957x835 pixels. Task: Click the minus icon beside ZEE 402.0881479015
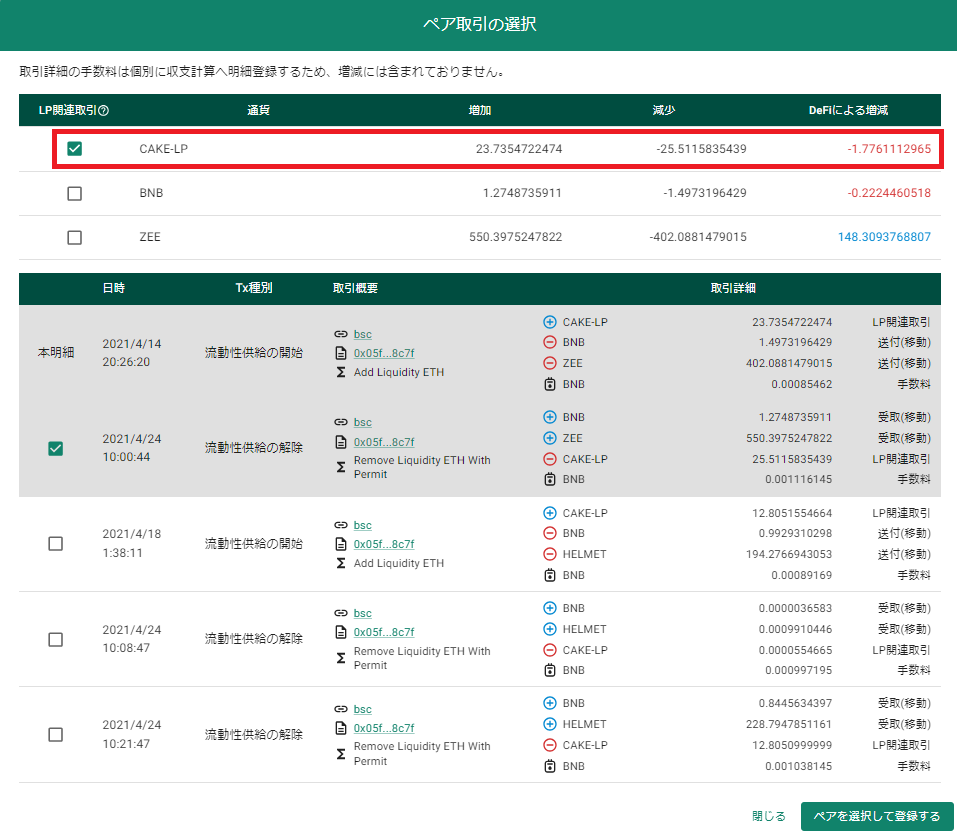point(550,363)
